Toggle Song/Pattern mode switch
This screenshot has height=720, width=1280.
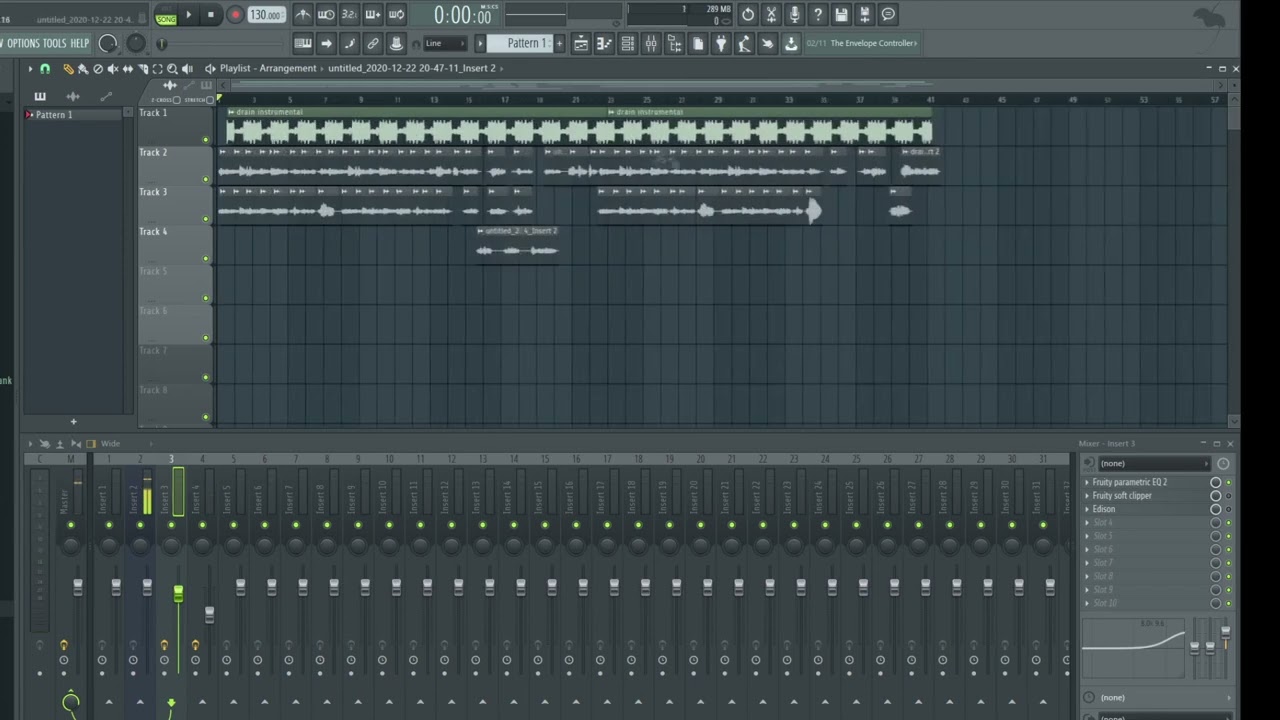point(165,15)
